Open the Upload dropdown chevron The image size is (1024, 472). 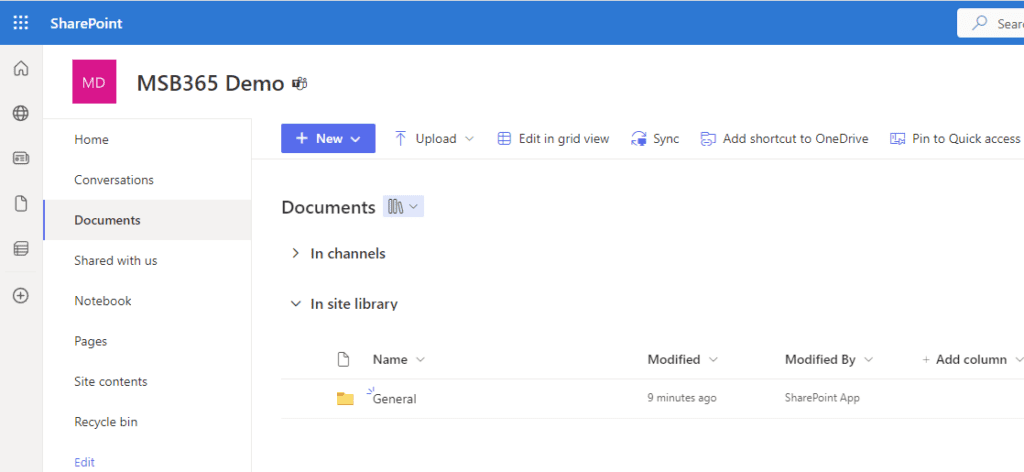469,139
